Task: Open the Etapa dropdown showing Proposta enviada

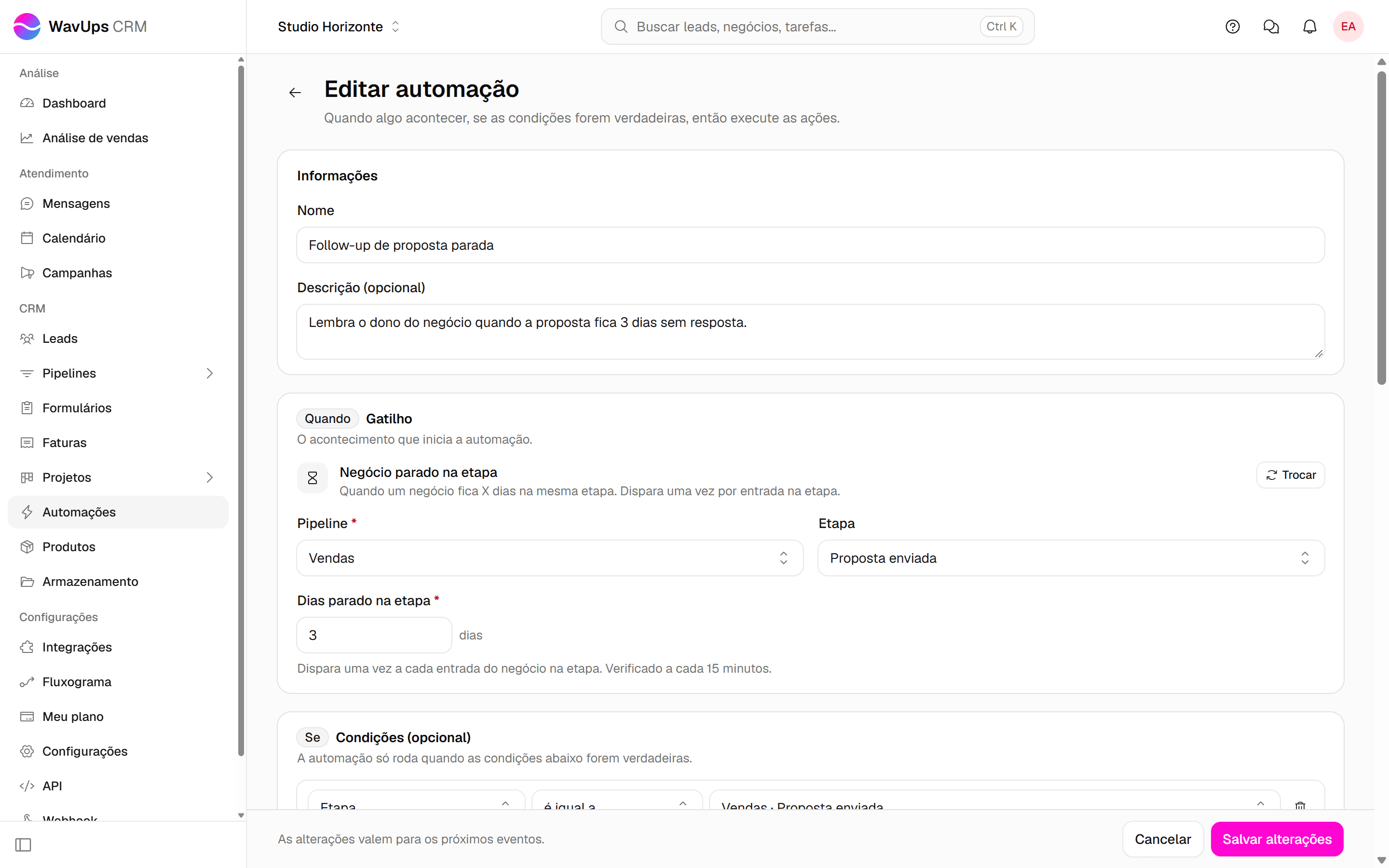Action: pyautogui.click(x=1071, y=557)
